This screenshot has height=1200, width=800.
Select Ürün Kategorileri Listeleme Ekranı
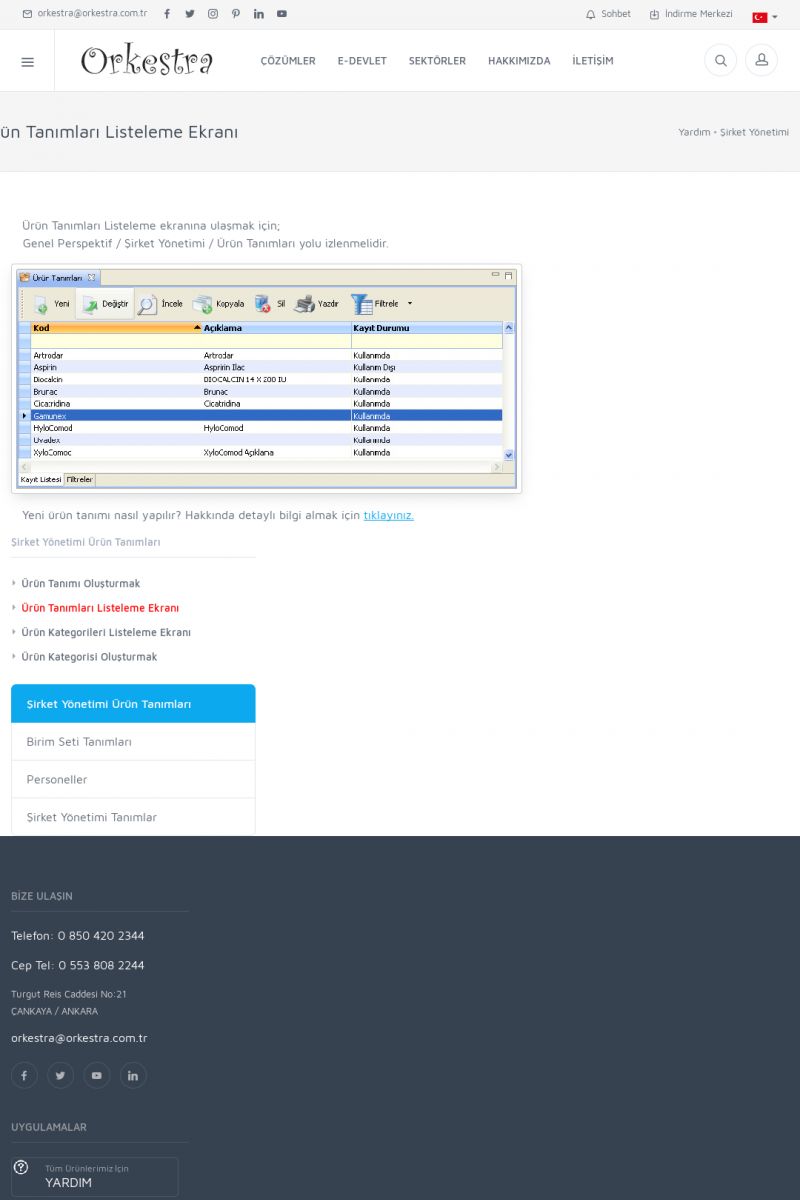tap(106, 632)
